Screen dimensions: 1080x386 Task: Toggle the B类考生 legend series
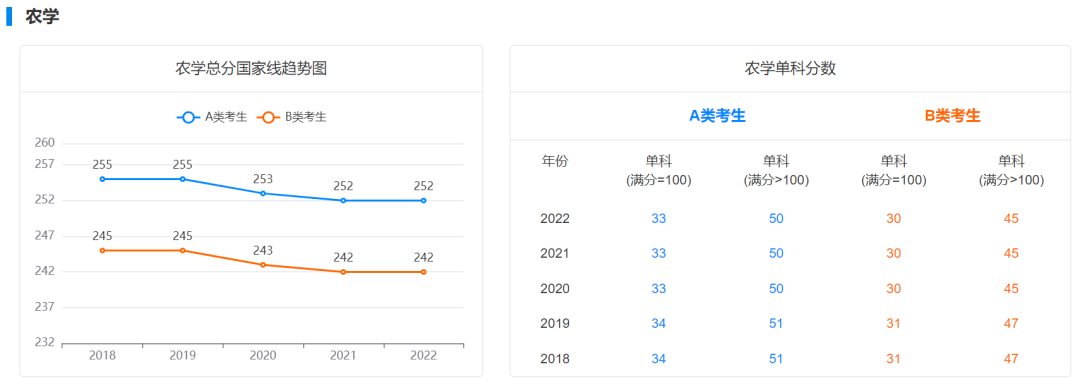(x=292, y=117)
